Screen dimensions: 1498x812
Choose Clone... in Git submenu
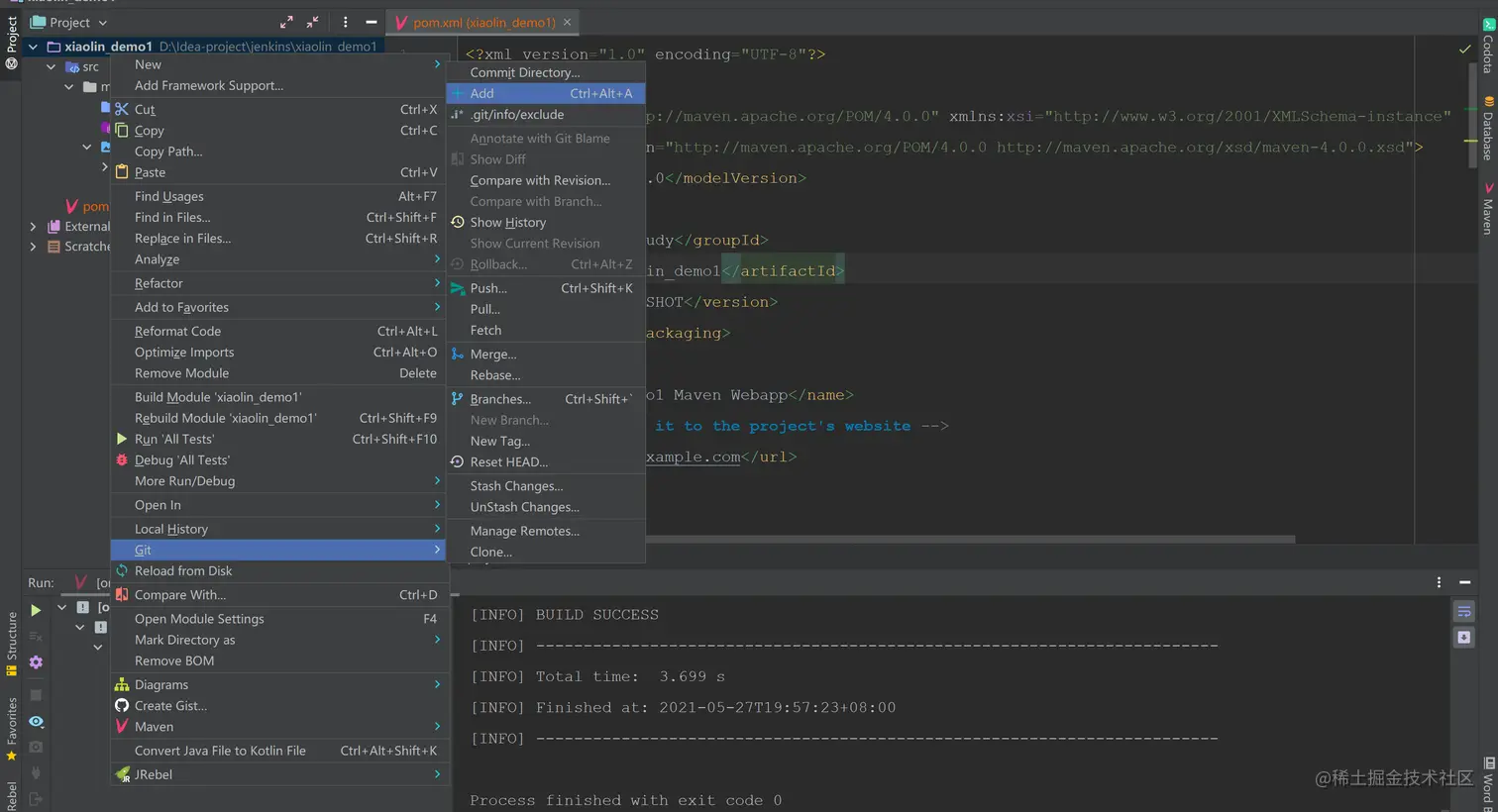pyautogui.click(x=546, y=553)
